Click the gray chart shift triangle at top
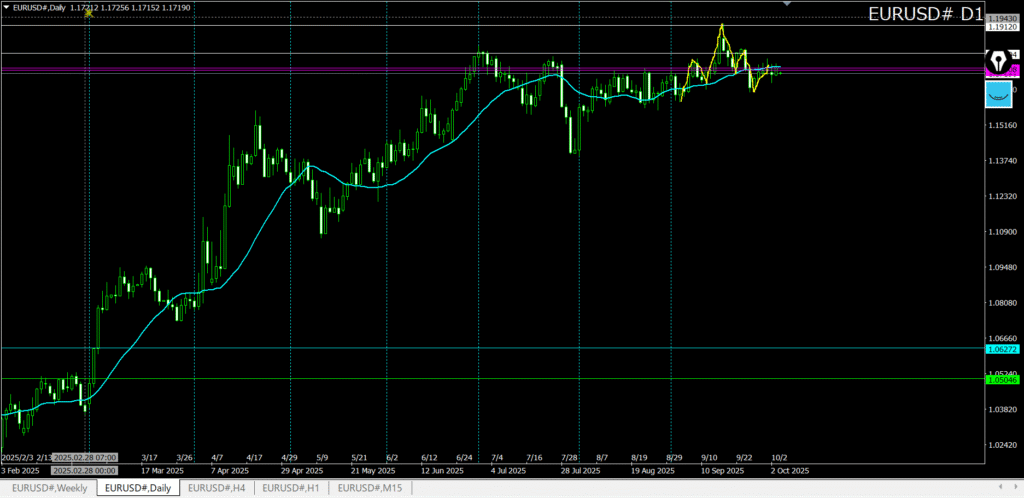Image resolution: width=1024 pixels, height=498 pixels. click(x=787, y=4)
